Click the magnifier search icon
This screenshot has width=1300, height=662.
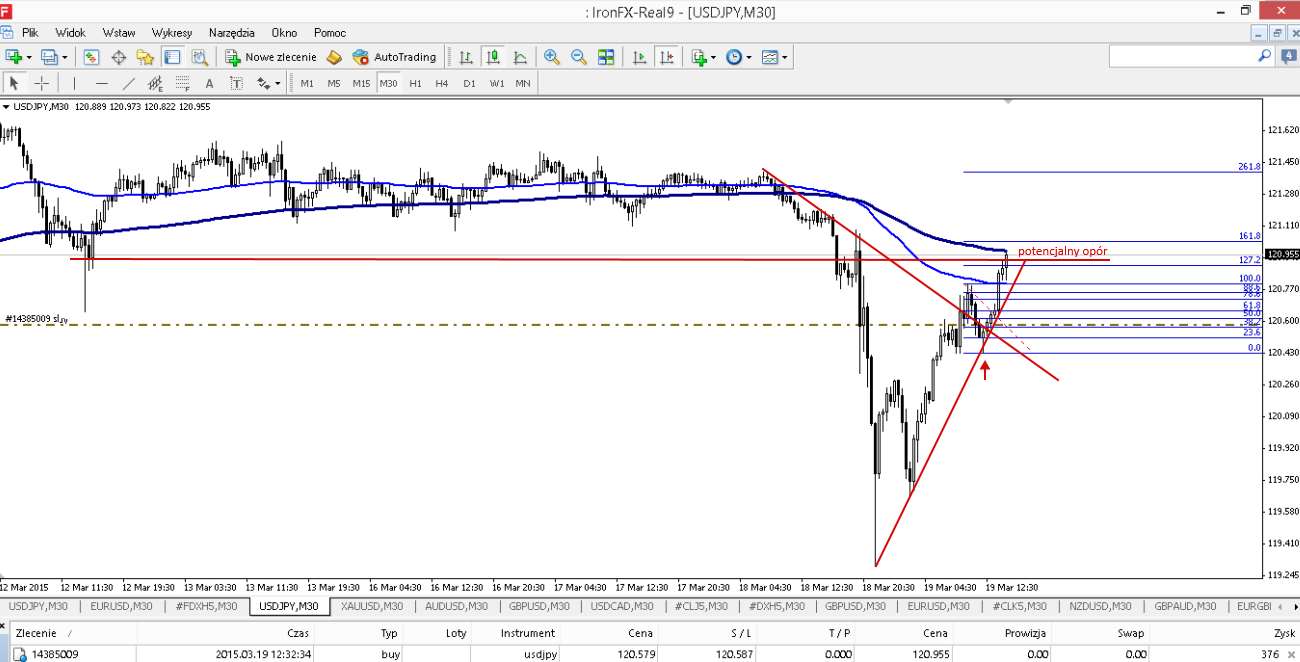click(1264, 57)
